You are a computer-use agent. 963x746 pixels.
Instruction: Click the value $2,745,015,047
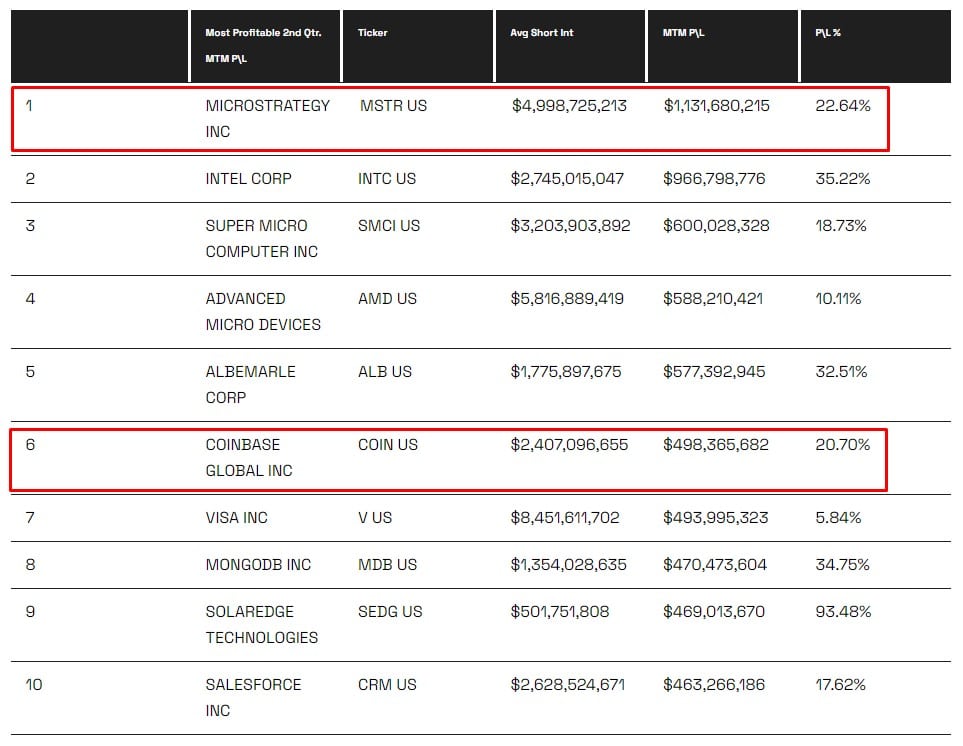click(567, 179)
